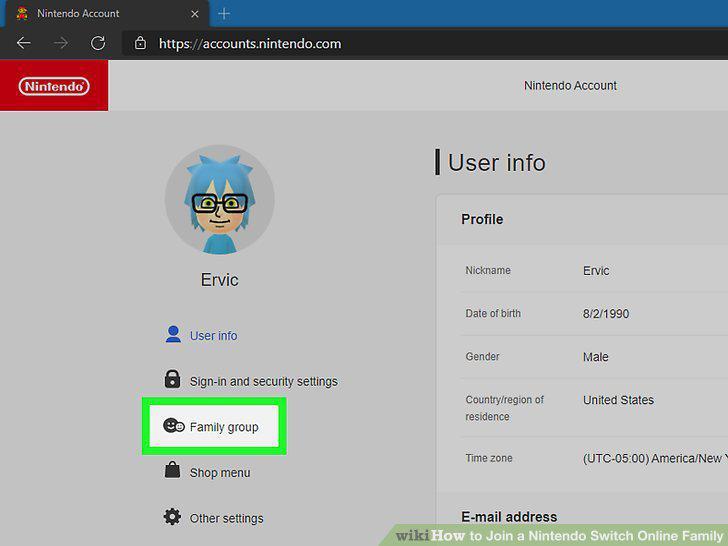The height and width of the screenshot is (546, 728).
Task: Open the Shop menu item
Action: pyautogui.click(x=220, y=473)
